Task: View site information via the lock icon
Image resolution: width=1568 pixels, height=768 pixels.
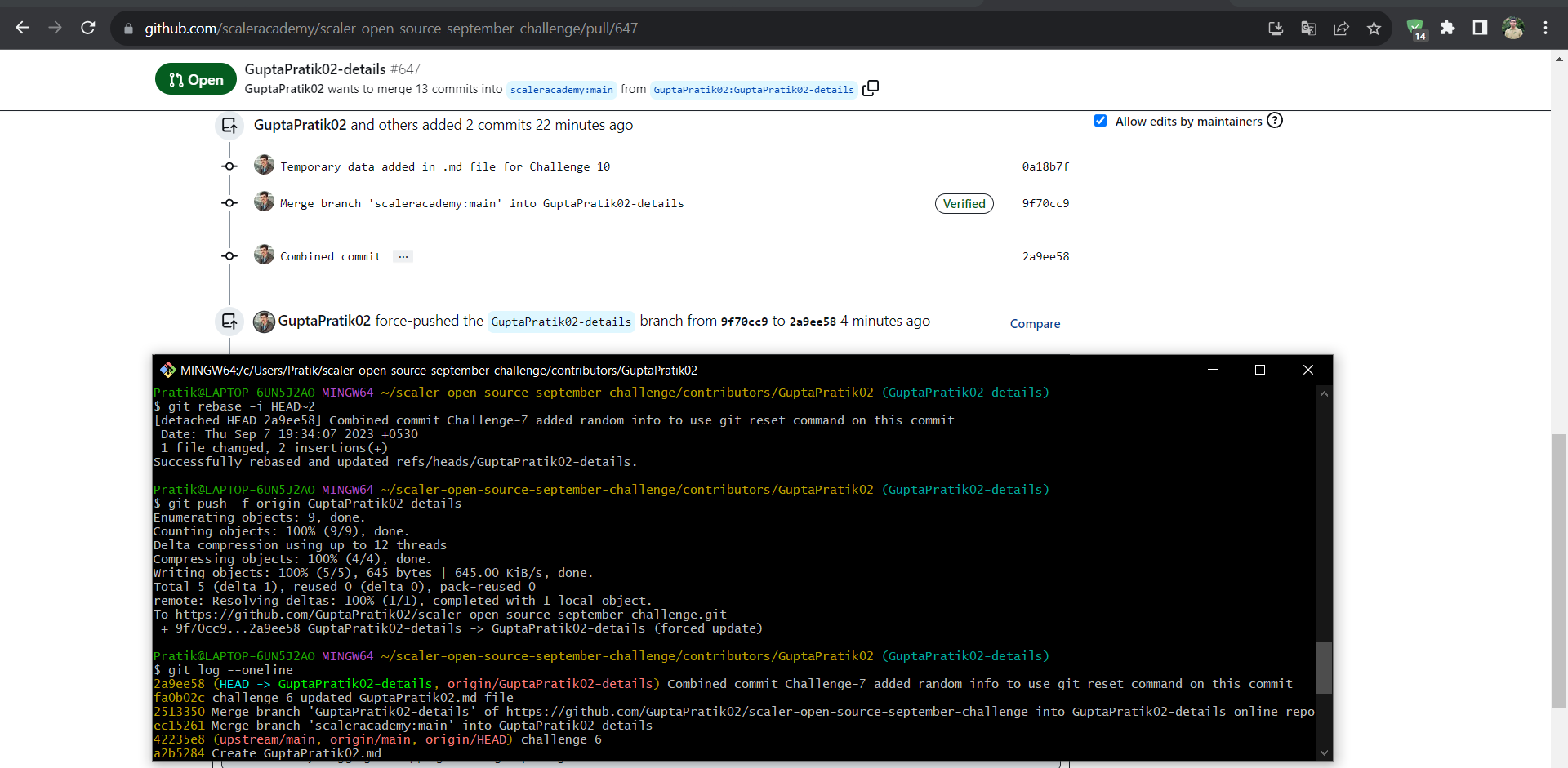Action: coord(127,28)
